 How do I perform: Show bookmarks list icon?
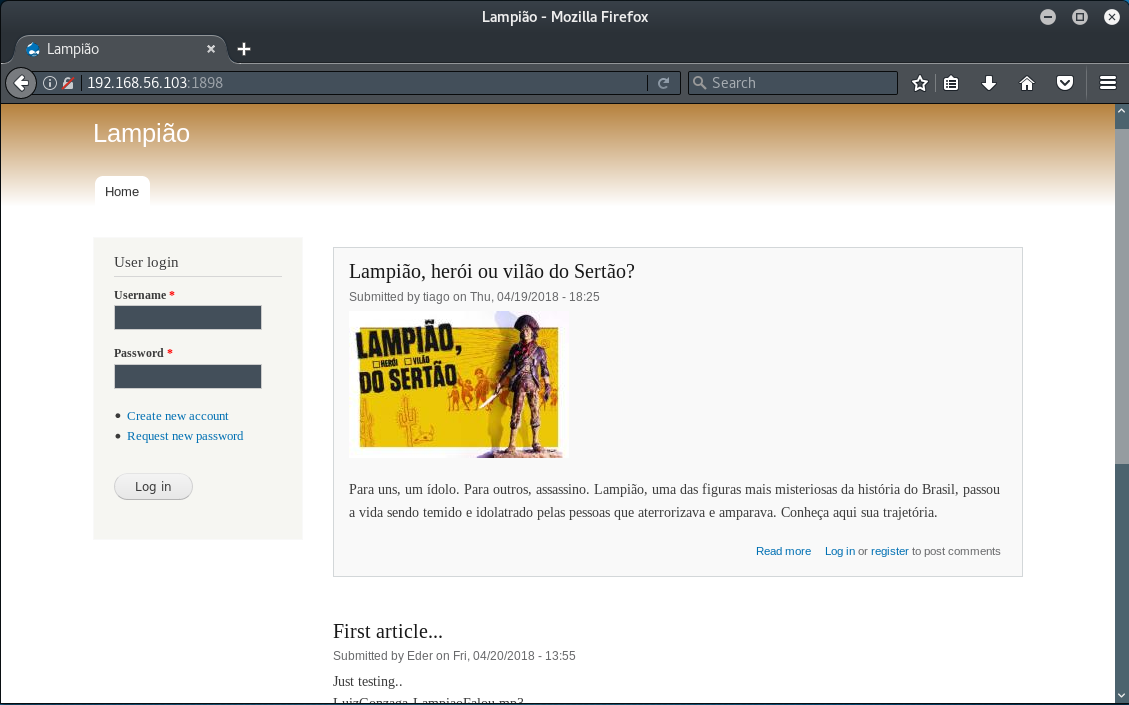pos(951,83)
